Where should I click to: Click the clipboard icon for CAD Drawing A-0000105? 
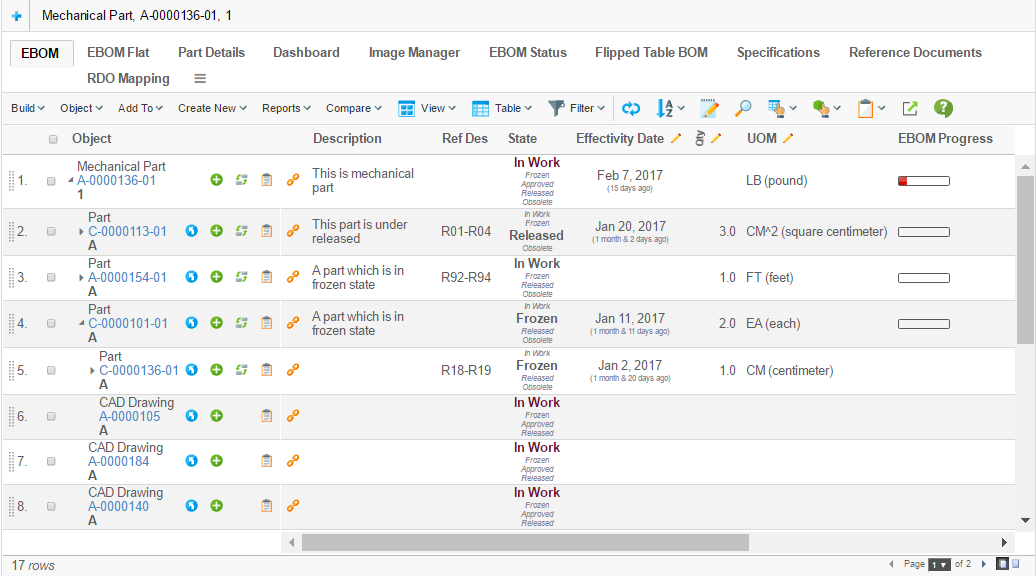click(266, 416)
